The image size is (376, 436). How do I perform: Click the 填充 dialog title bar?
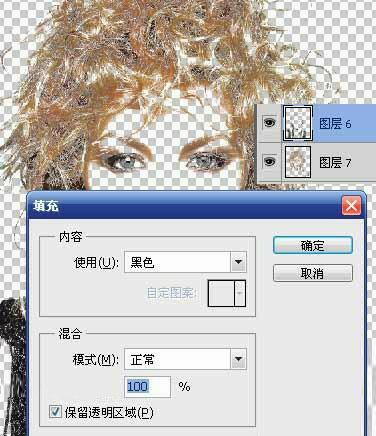click(x=196, y=206)
